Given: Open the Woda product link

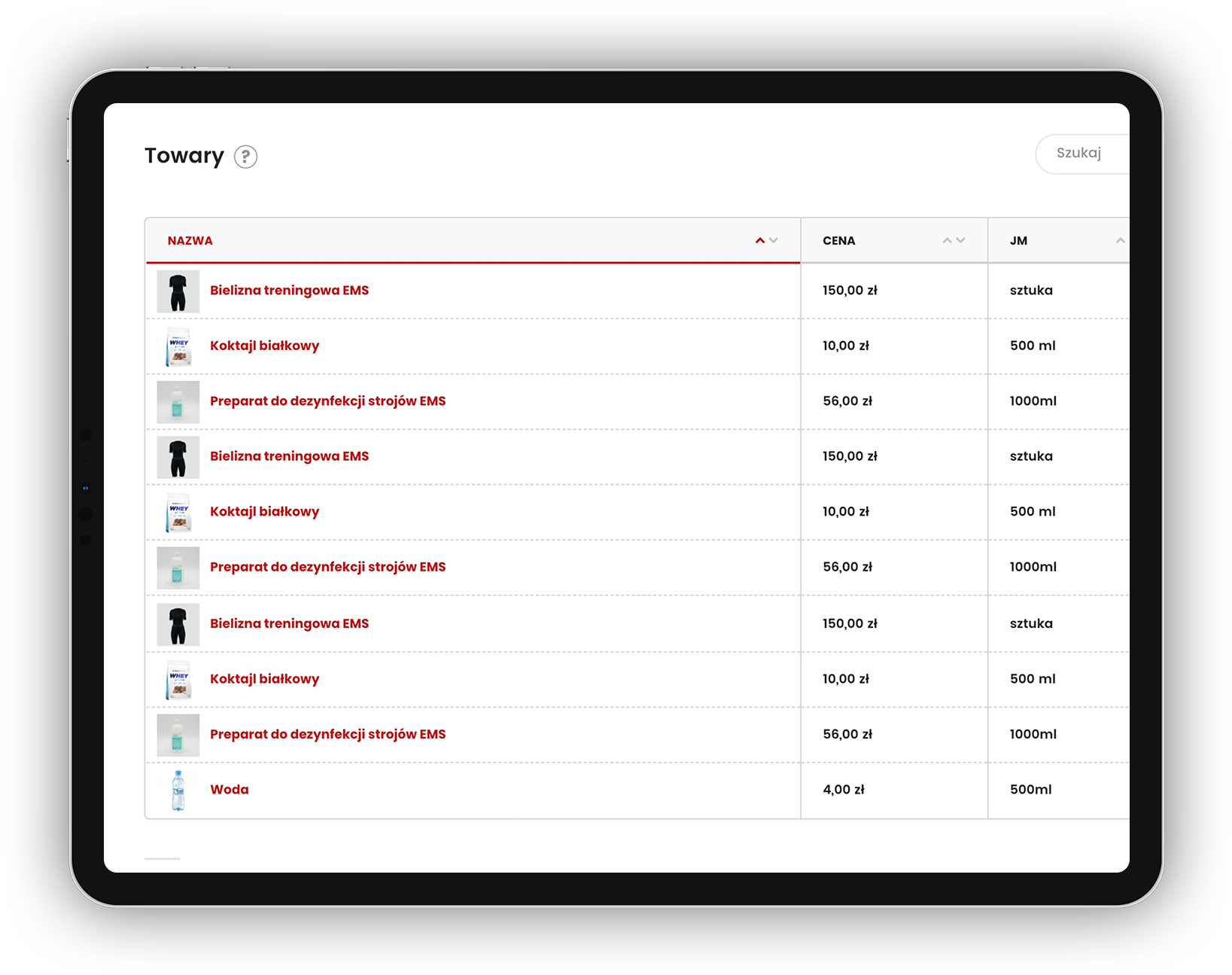Looking at the screenshot, I should (229, 790).
